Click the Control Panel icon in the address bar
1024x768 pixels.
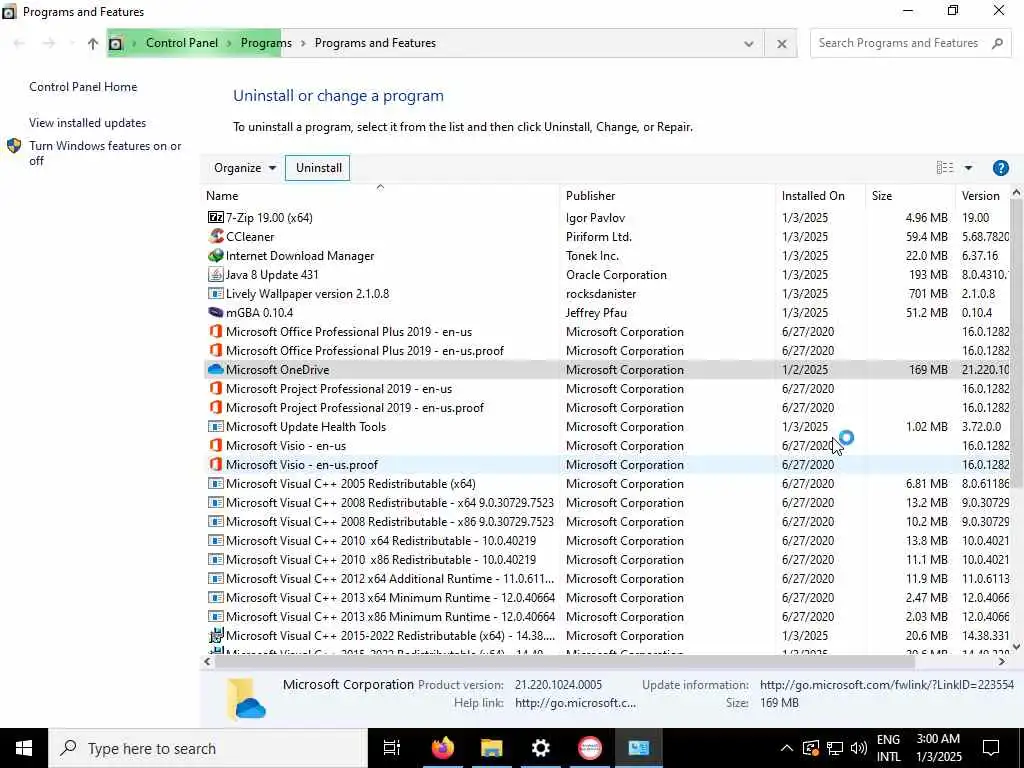116,43
